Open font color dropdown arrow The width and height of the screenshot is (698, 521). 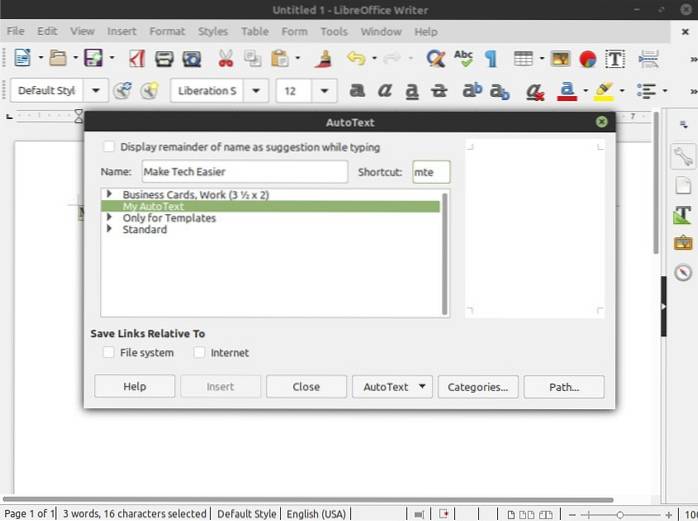pos(586,91)
